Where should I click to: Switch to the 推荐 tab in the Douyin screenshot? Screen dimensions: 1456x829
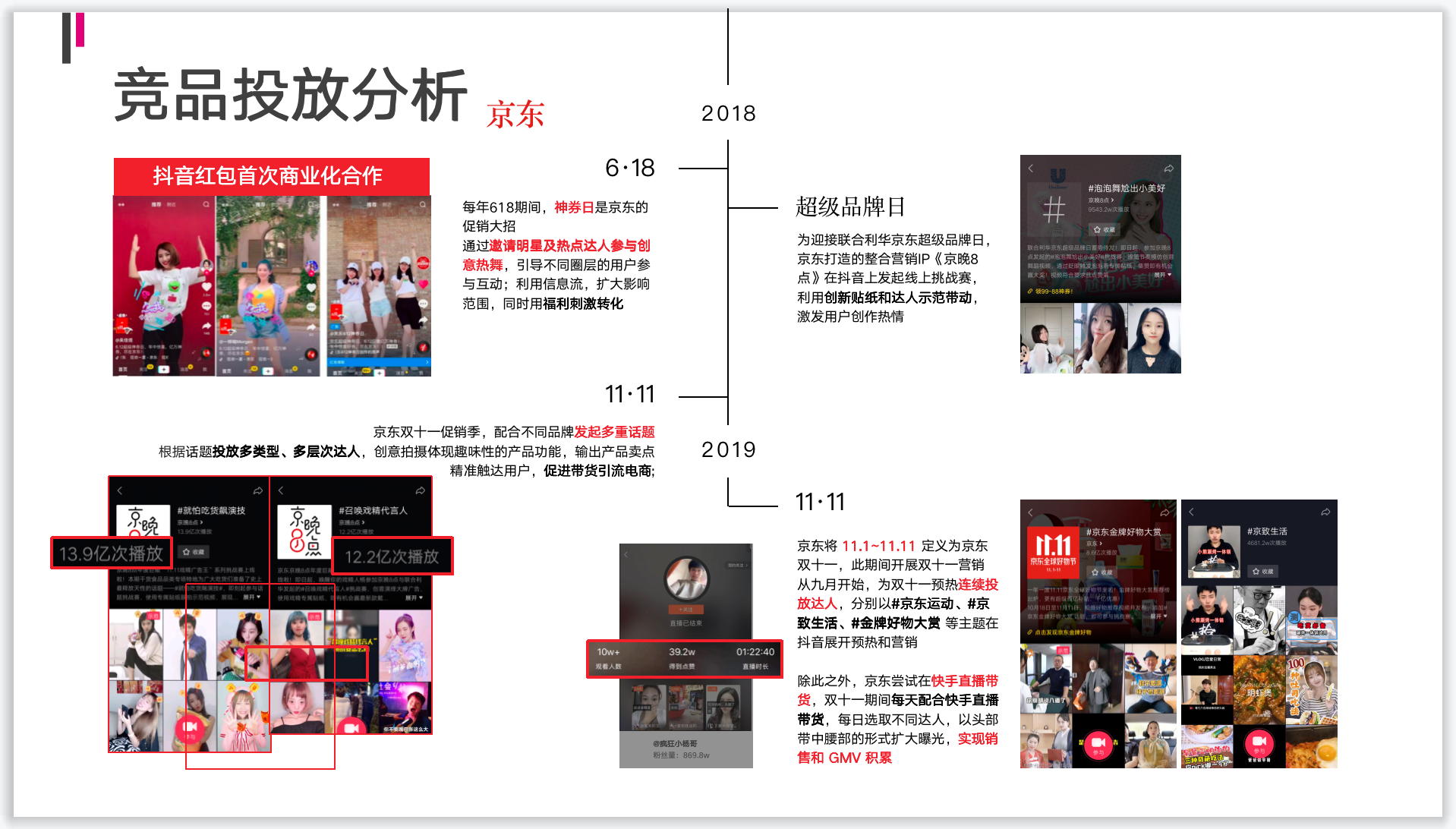[x=156, y=204]
